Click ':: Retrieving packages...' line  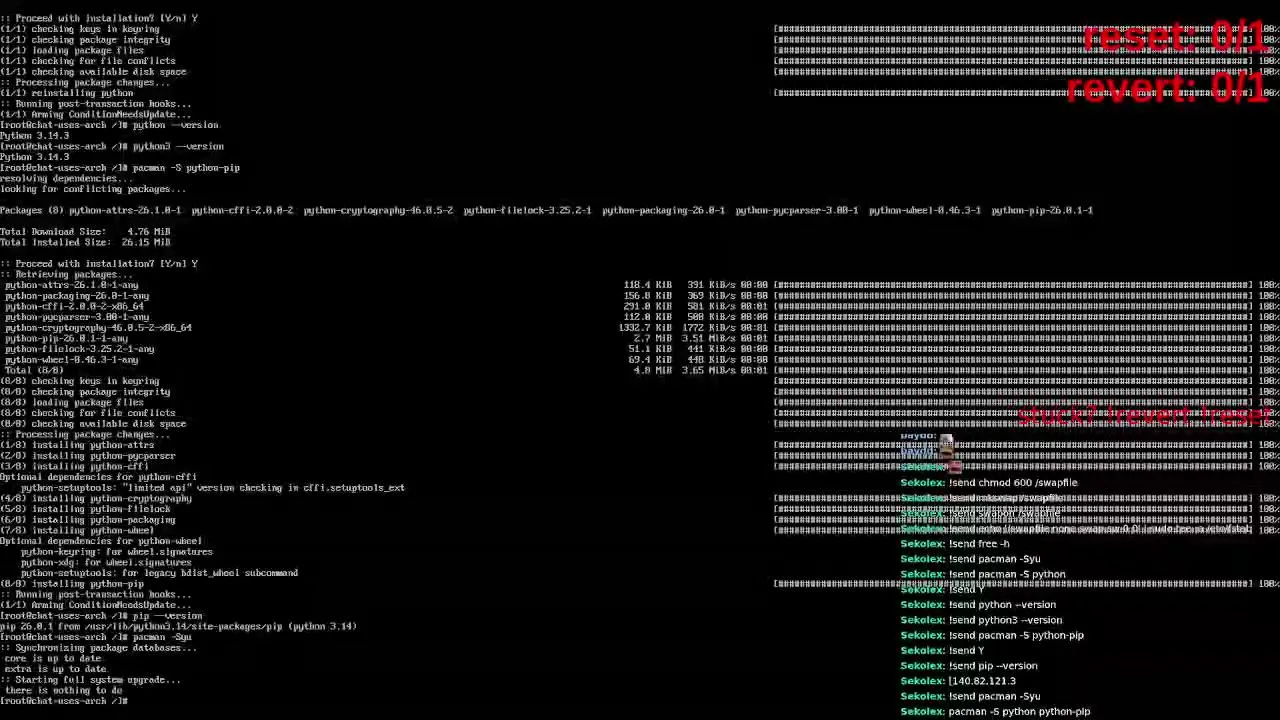point(66,274)
